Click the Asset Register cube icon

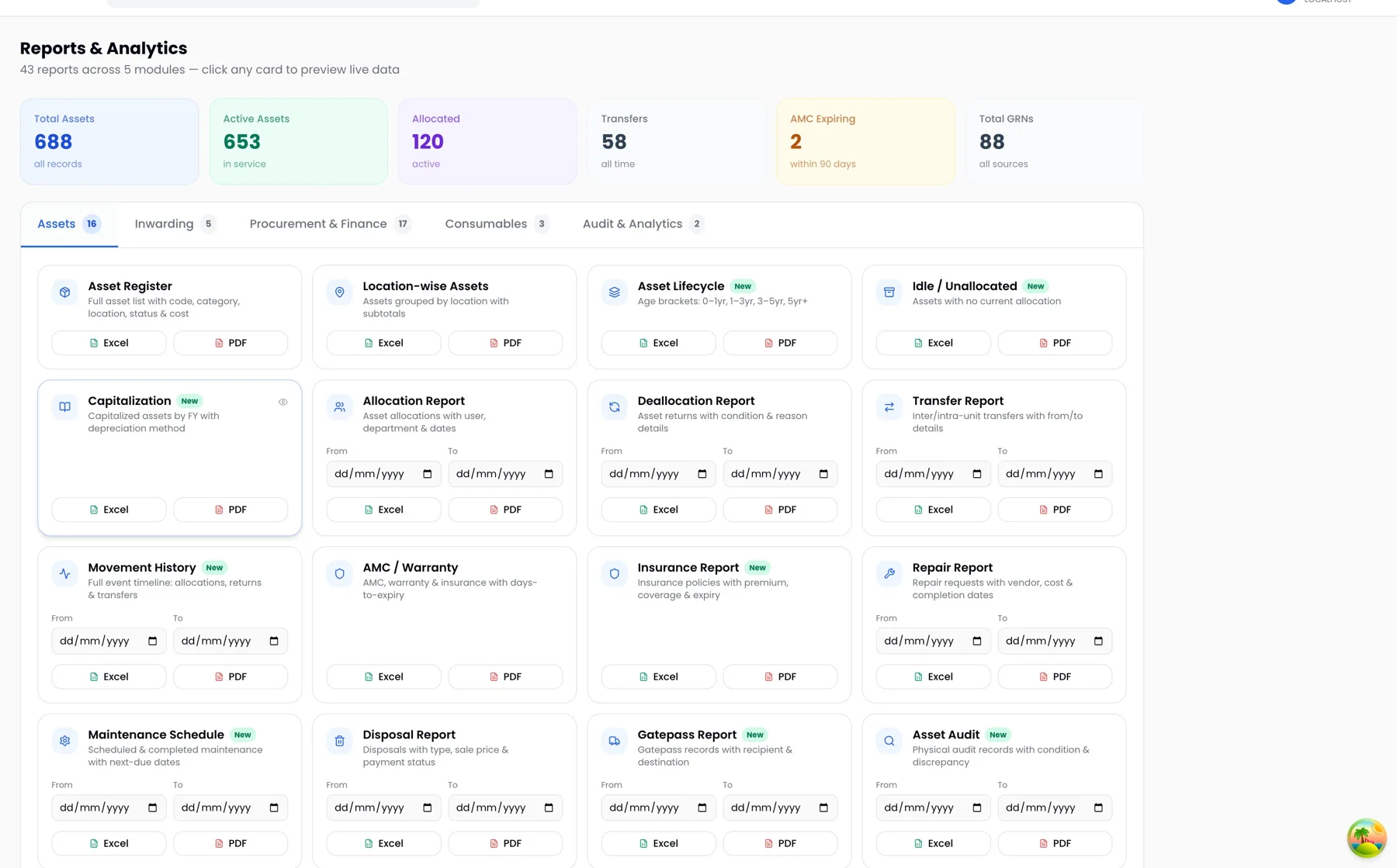point(65,292)
